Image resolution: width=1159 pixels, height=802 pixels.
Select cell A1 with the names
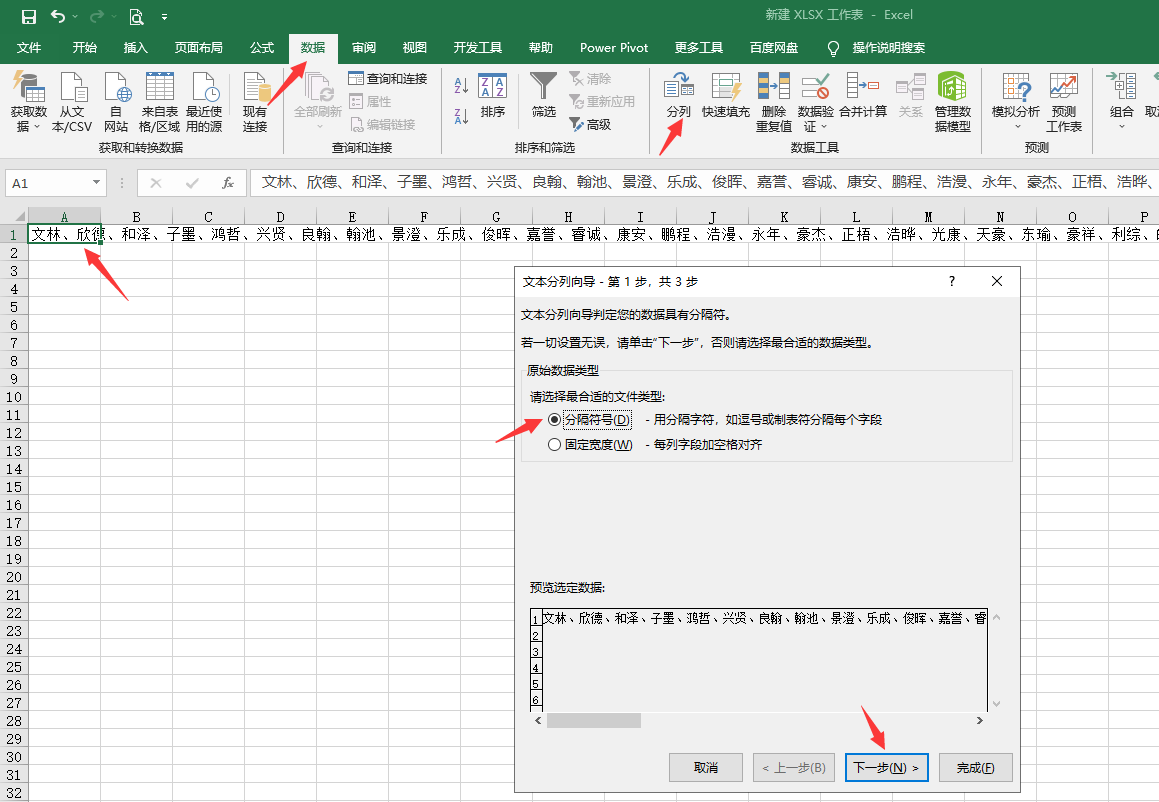click(64, 234)
